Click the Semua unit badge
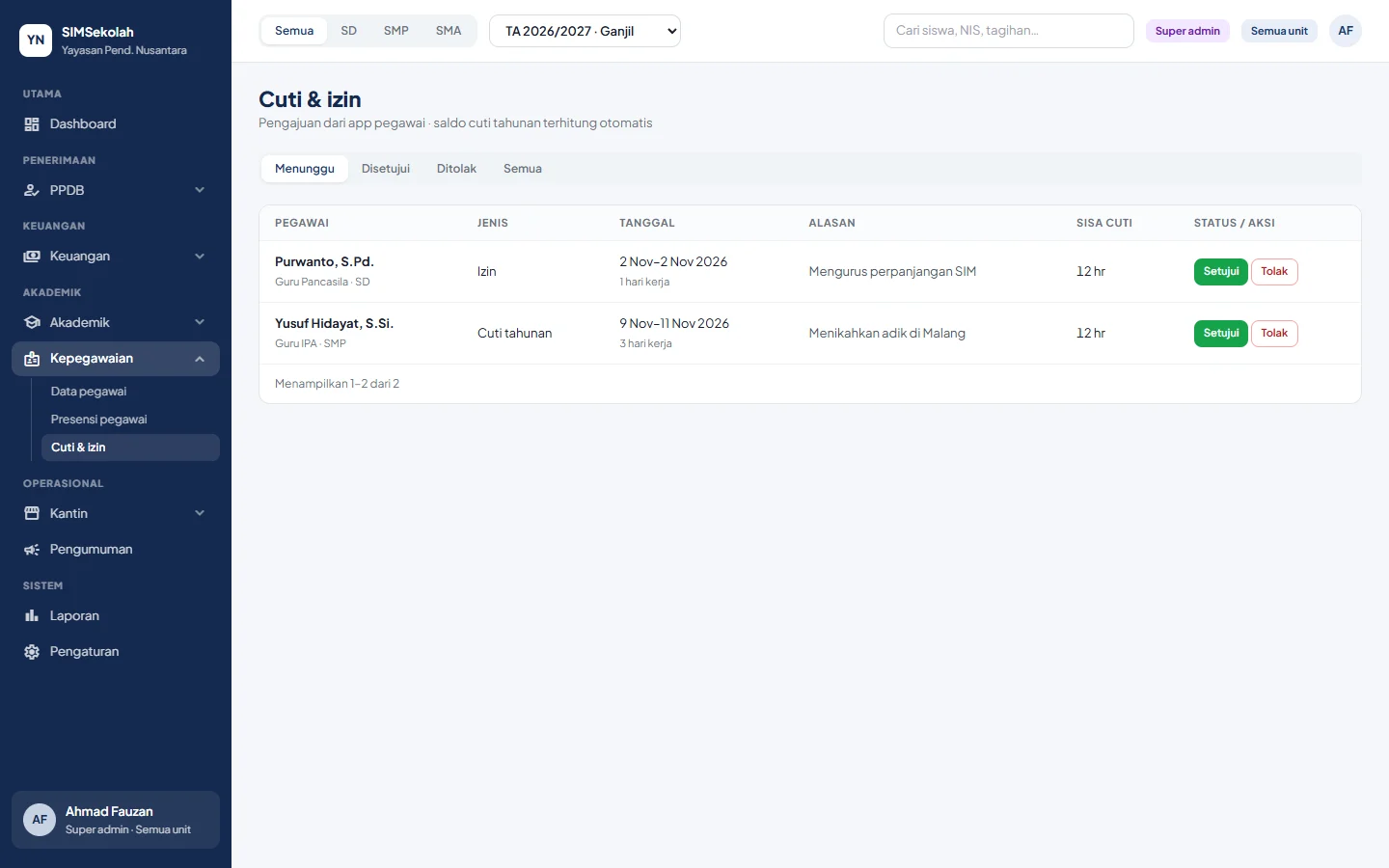The height and width of the screenshot is (868, 1389). click(1279, 31)
